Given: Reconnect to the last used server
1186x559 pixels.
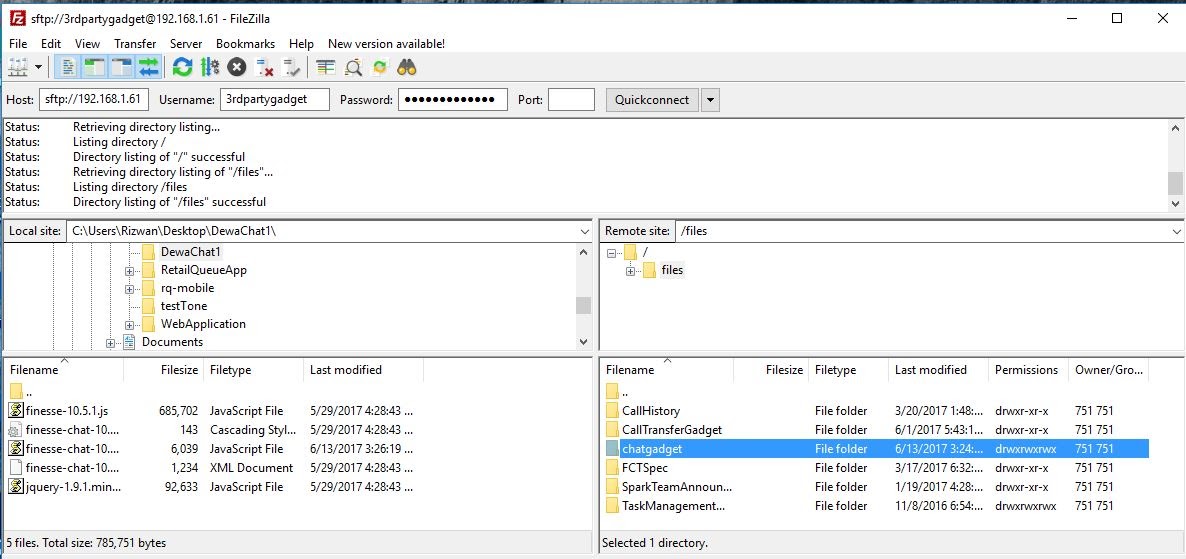Looking at the screenshot, I should click(291, 67).
